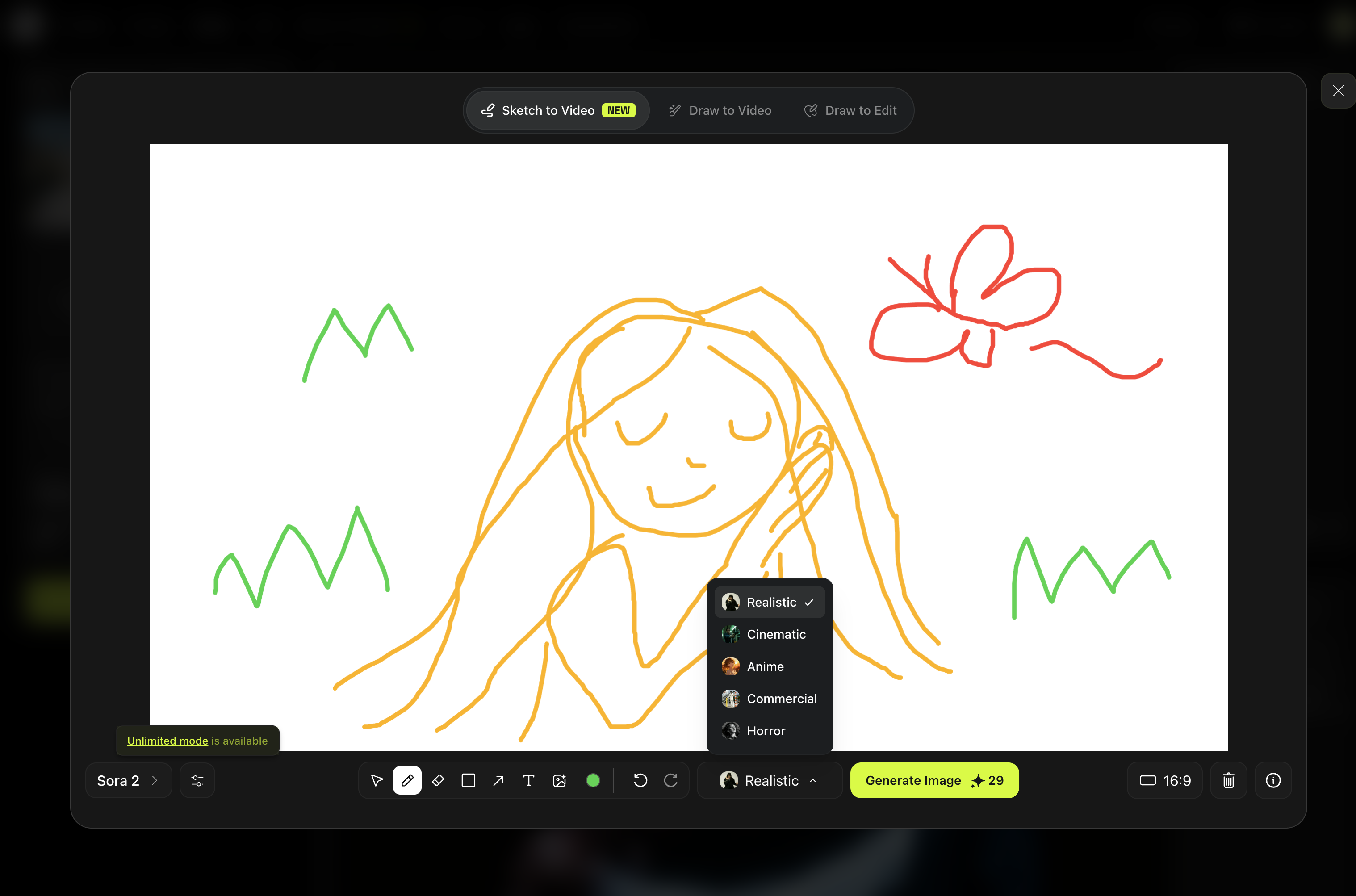1356x896 pixels.
Task: Select the arrow pointer selection tool
Action: click(x=377, y=781)
